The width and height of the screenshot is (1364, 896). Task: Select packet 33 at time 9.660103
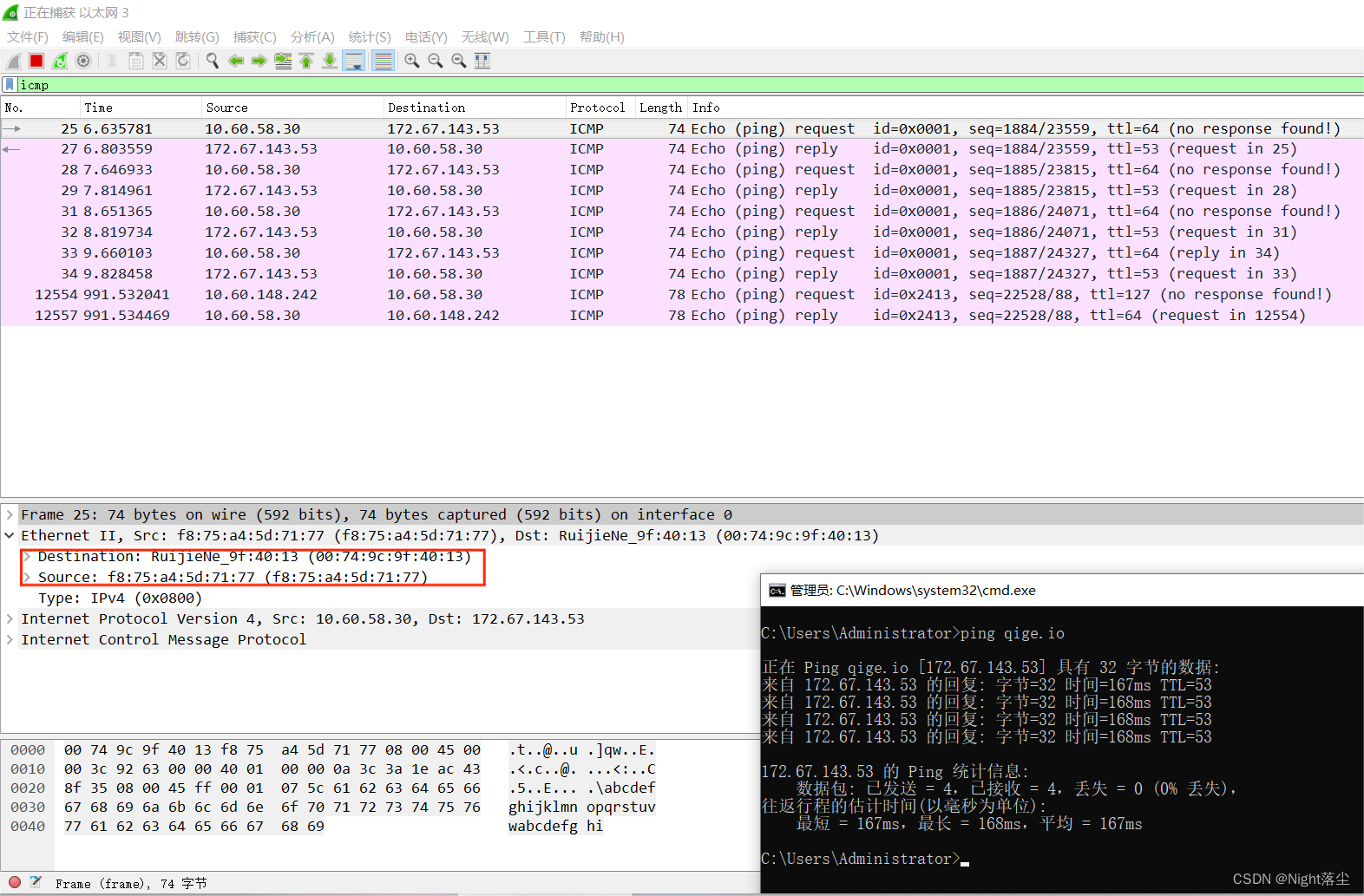click(x=682, y=253)
